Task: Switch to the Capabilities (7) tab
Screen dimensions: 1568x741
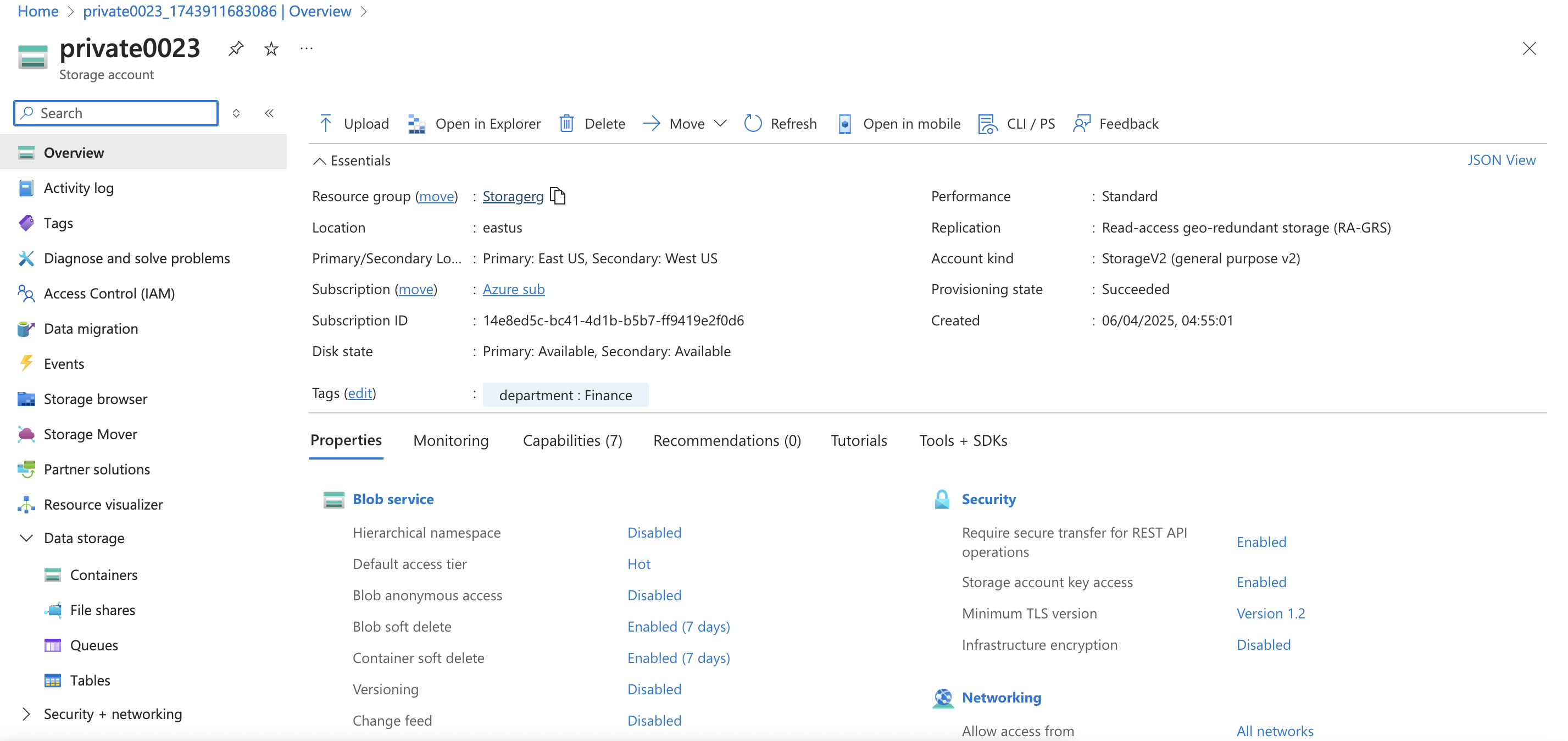Action: click(x=572, y=440)
